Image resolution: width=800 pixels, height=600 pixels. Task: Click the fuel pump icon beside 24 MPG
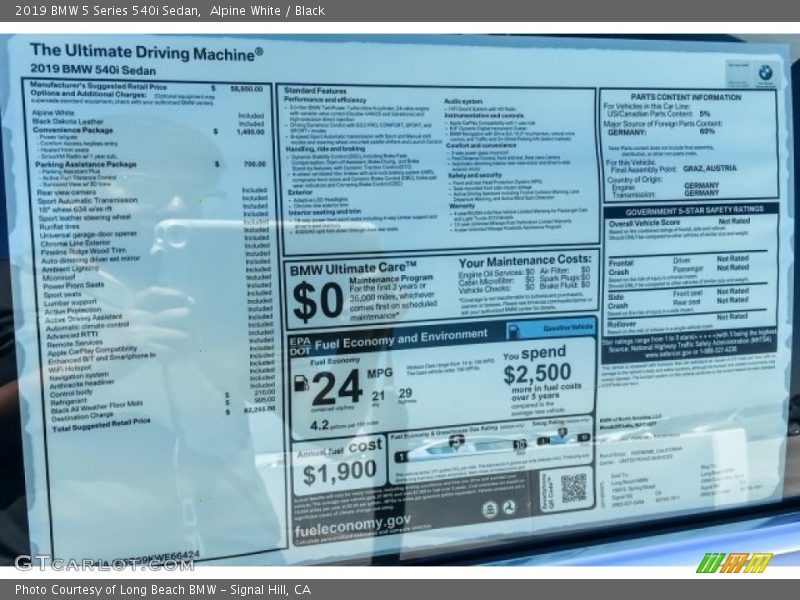pos(301,383)
